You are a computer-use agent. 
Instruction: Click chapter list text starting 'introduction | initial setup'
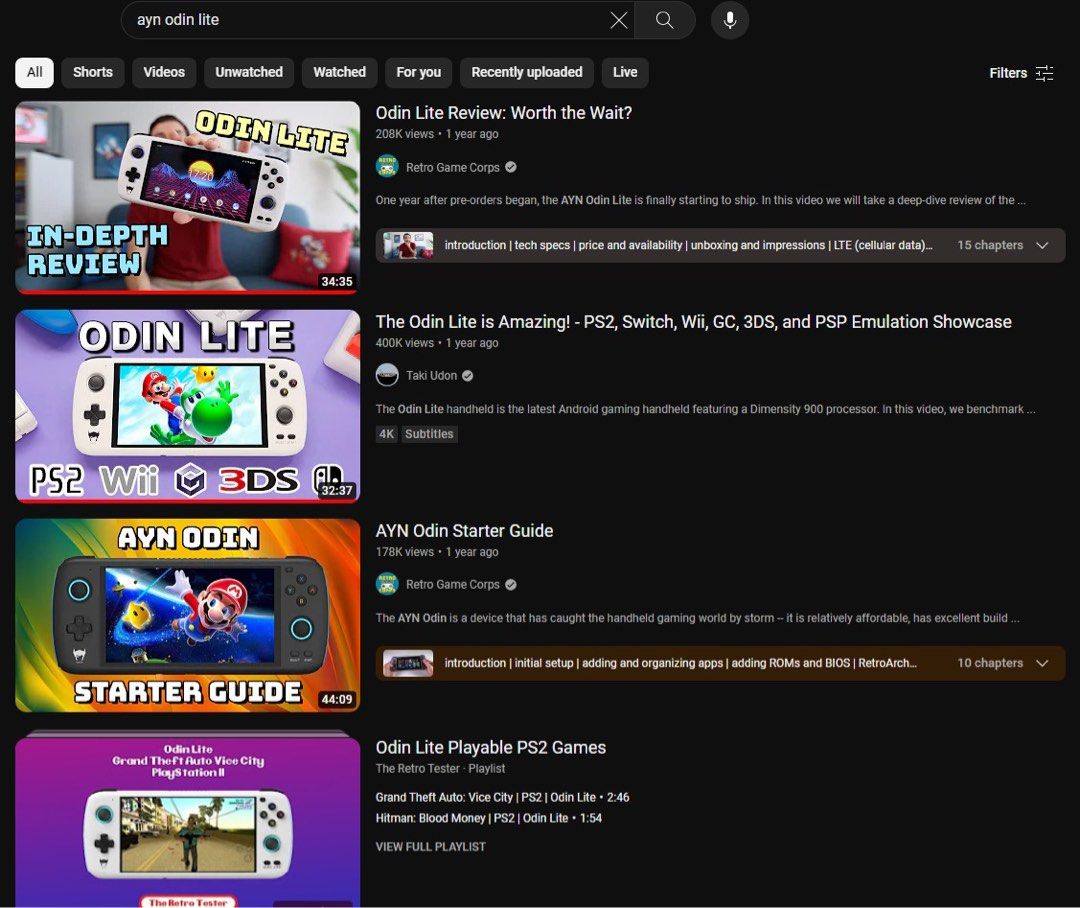tap(680, 663)
